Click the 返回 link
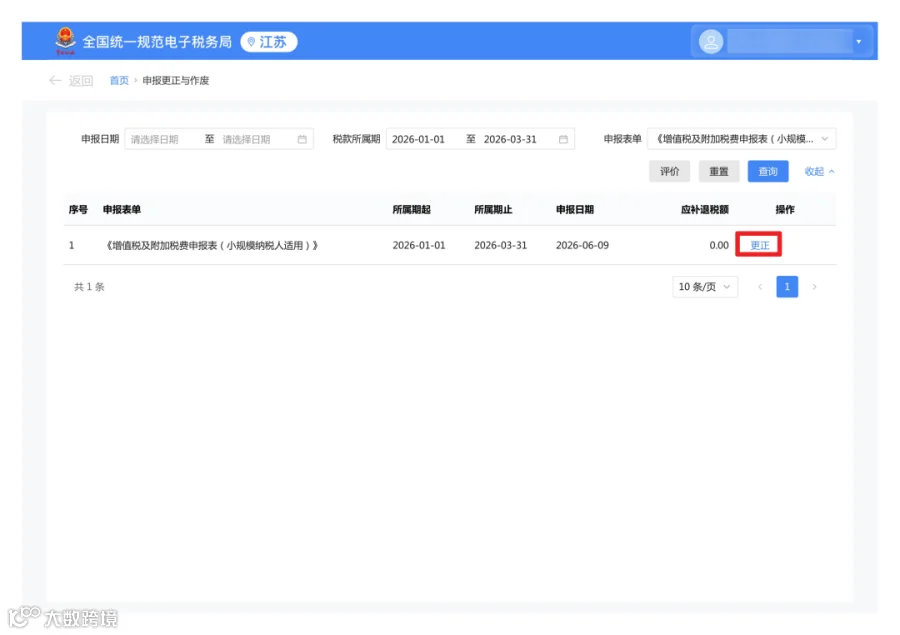 (81, 81)
